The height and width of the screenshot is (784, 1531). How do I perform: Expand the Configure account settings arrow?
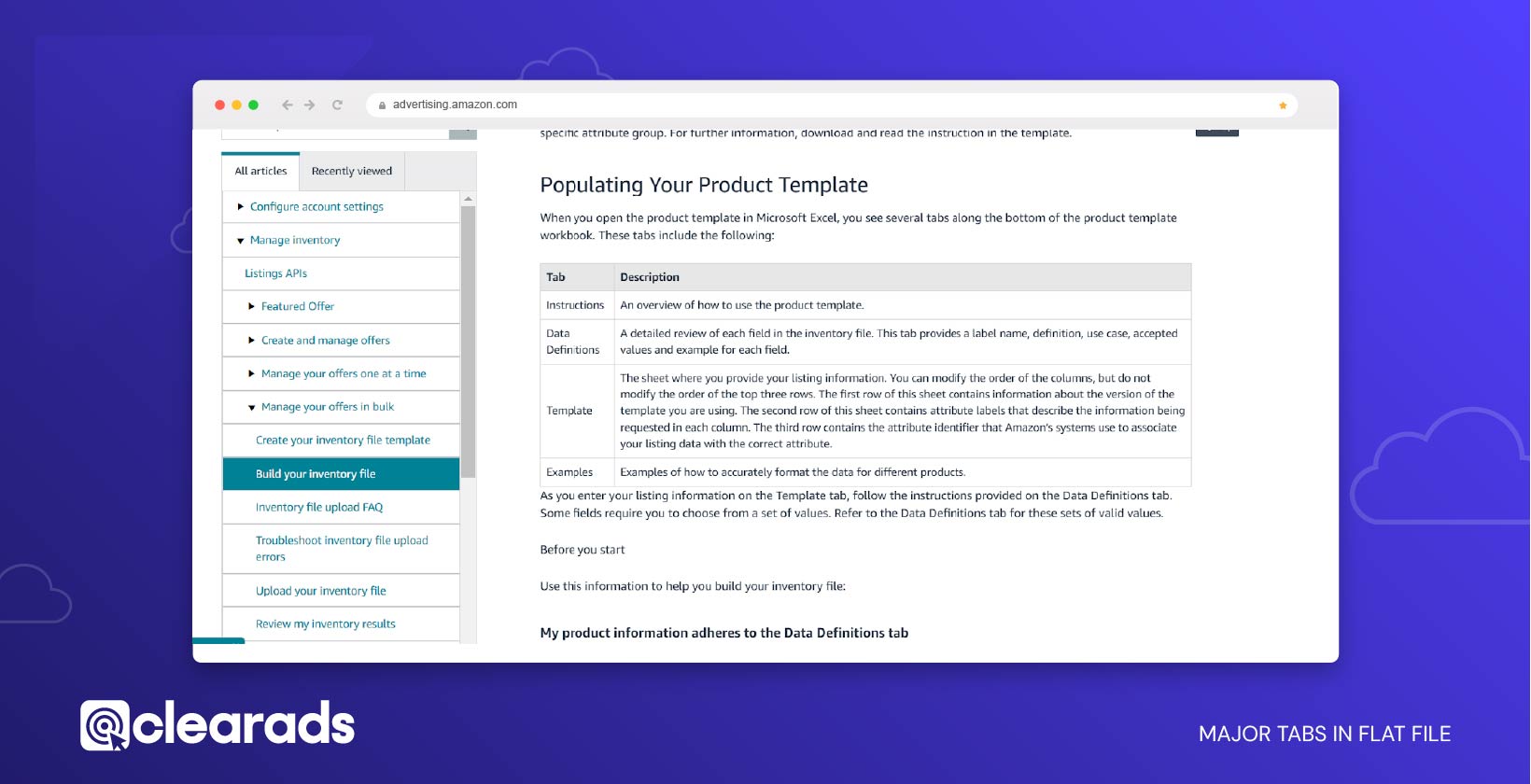[240, 207]
